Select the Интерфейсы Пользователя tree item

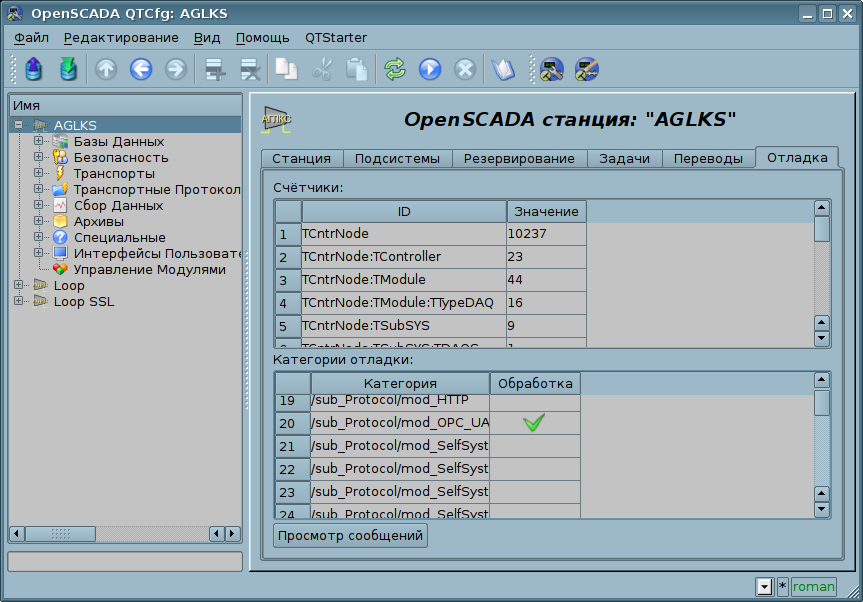point(157,253)
